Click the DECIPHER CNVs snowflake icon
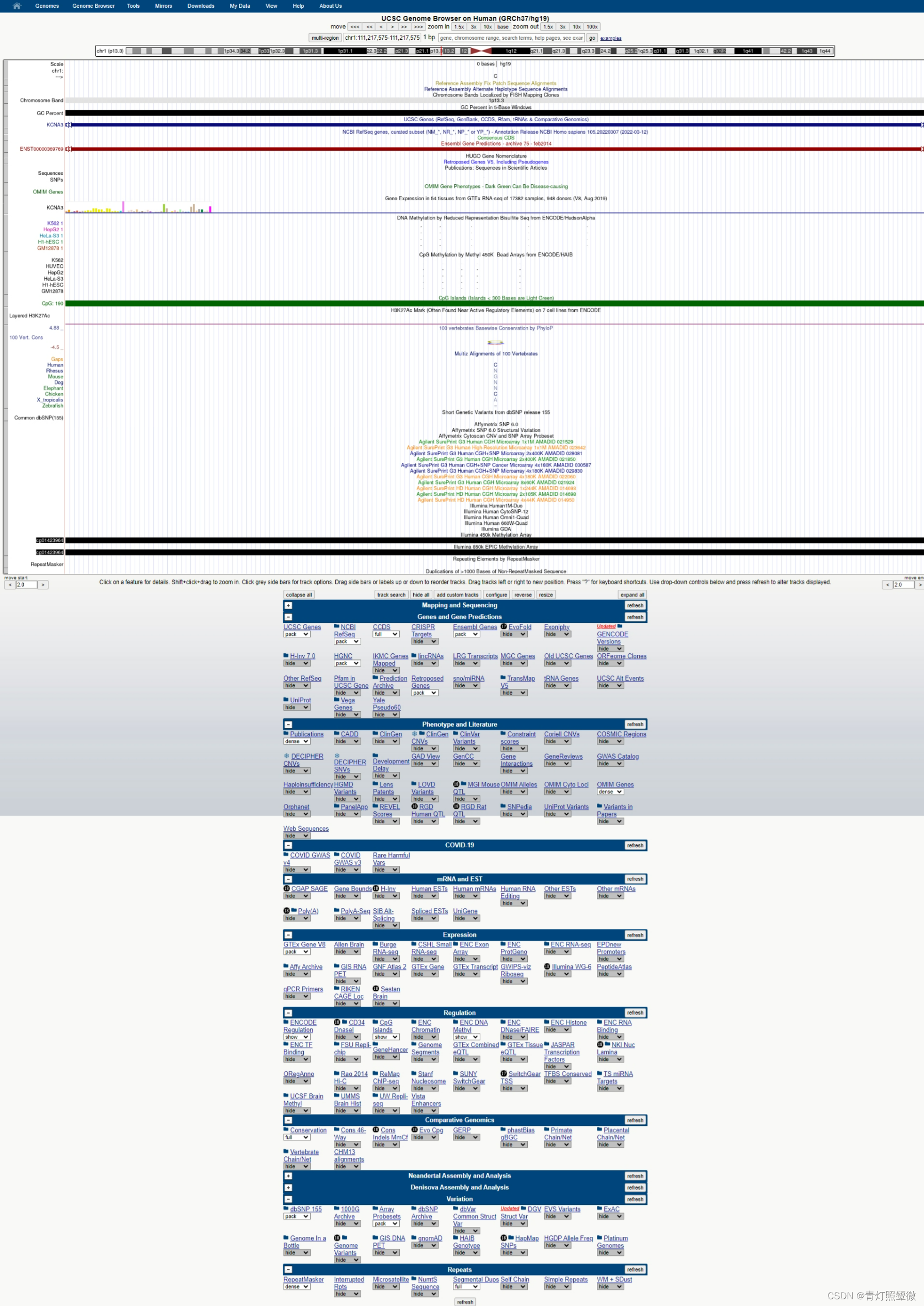 click(287, 756)
